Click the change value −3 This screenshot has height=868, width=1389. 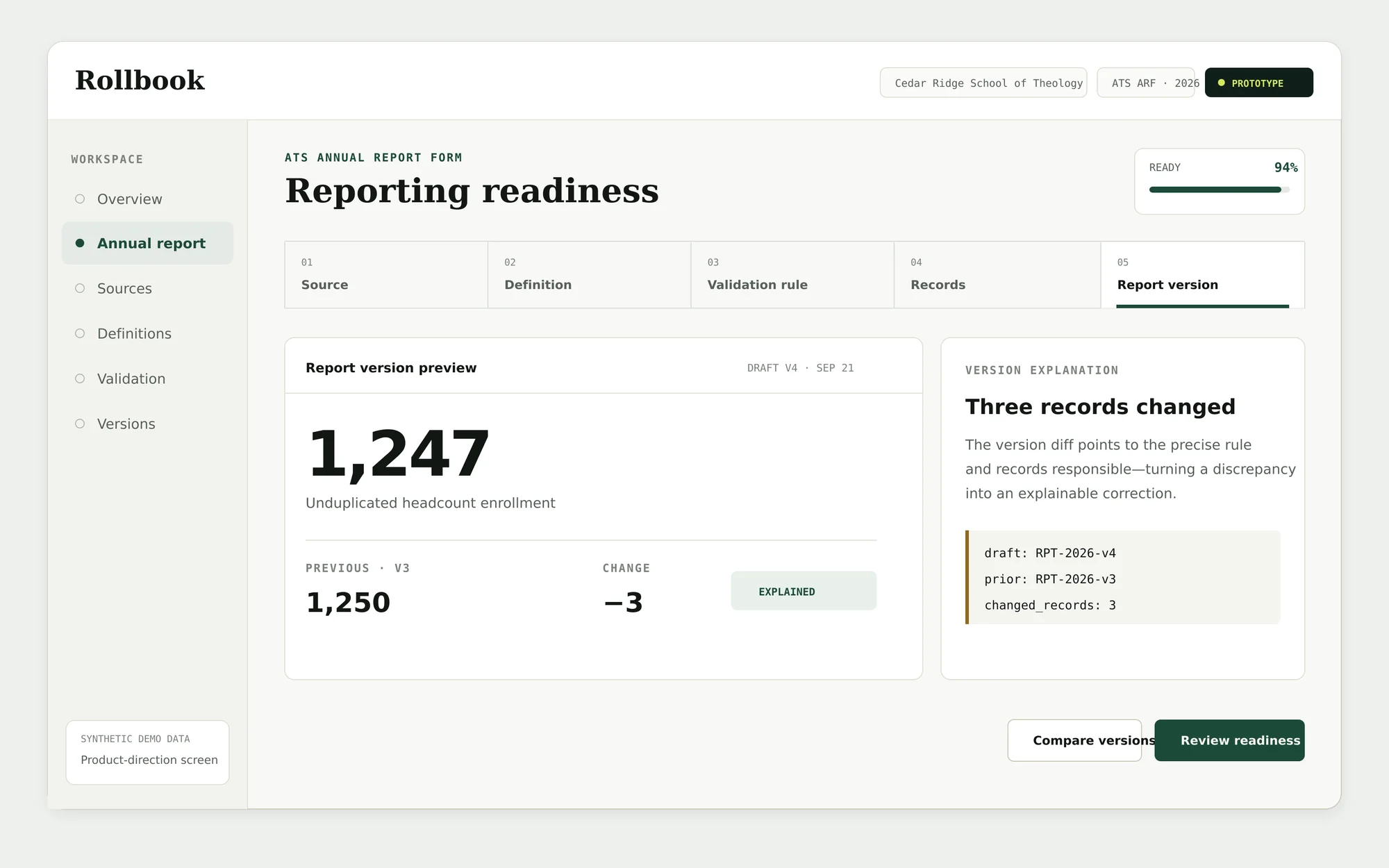coord(623,602)
